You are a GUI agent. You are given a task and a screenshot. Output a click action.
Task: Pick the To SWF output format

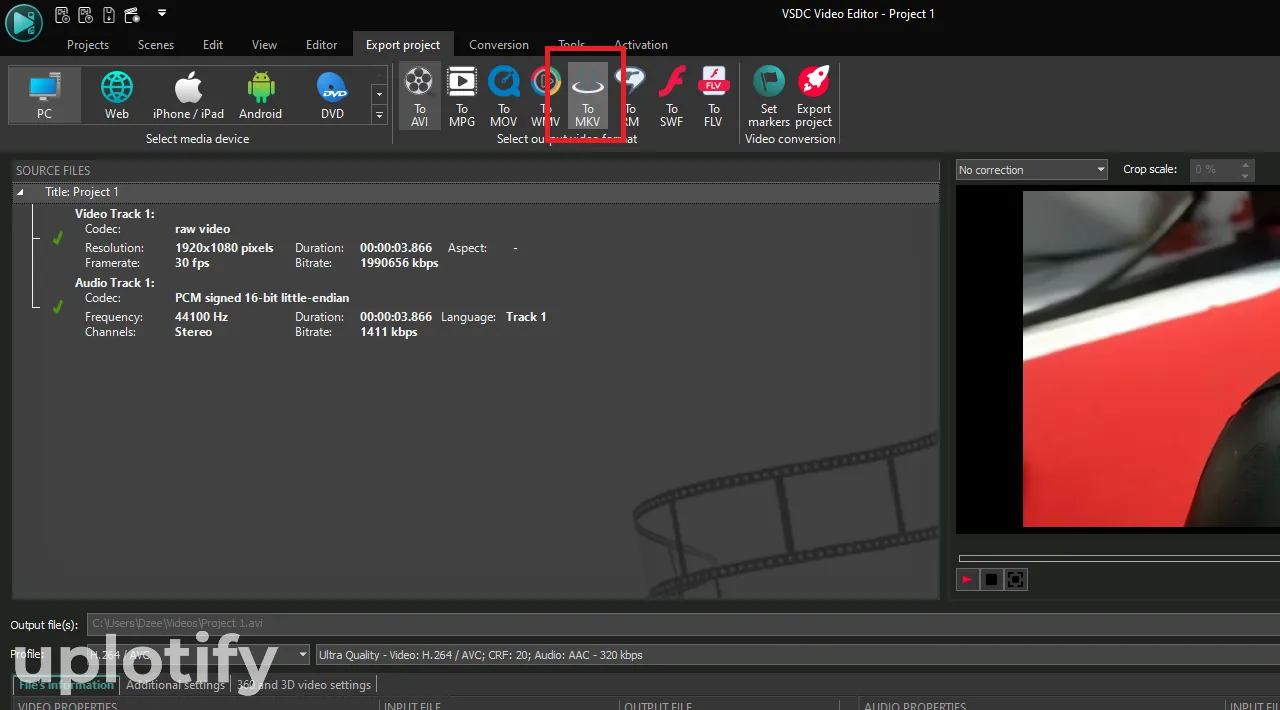(672, 96)
